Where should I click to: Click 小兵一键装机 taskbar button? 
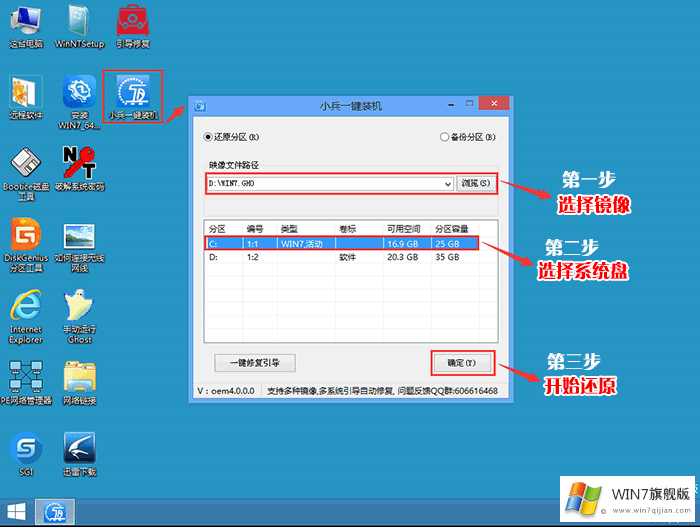[x=55, y=513]
